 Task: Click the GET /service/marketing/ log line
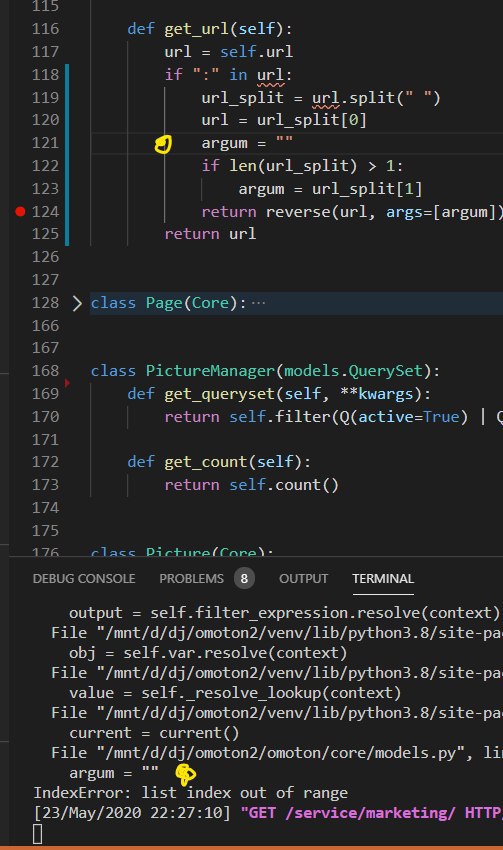(x=268, y=813)
